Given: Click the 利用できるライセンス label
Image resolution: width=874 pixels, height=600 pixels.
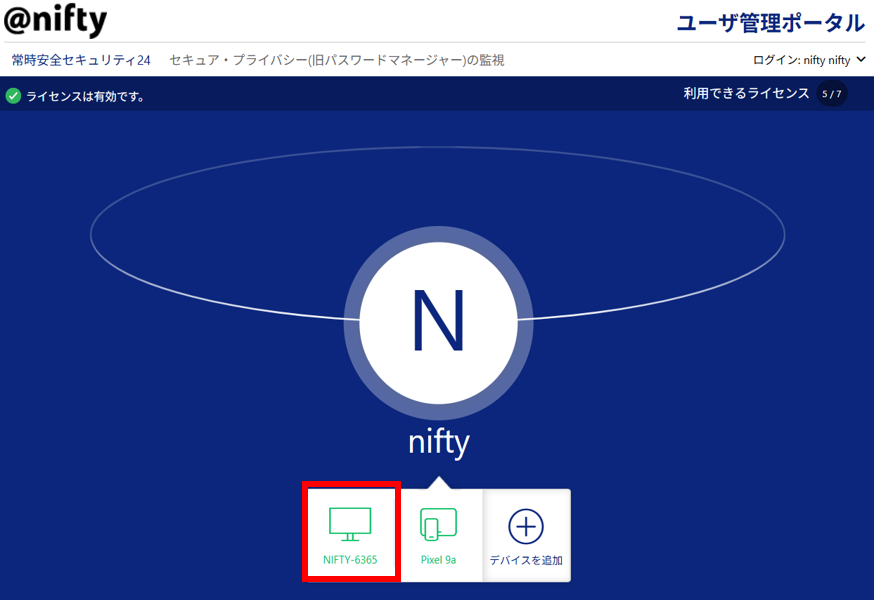Looking at the screenshot, I should [x=746, y=94].
